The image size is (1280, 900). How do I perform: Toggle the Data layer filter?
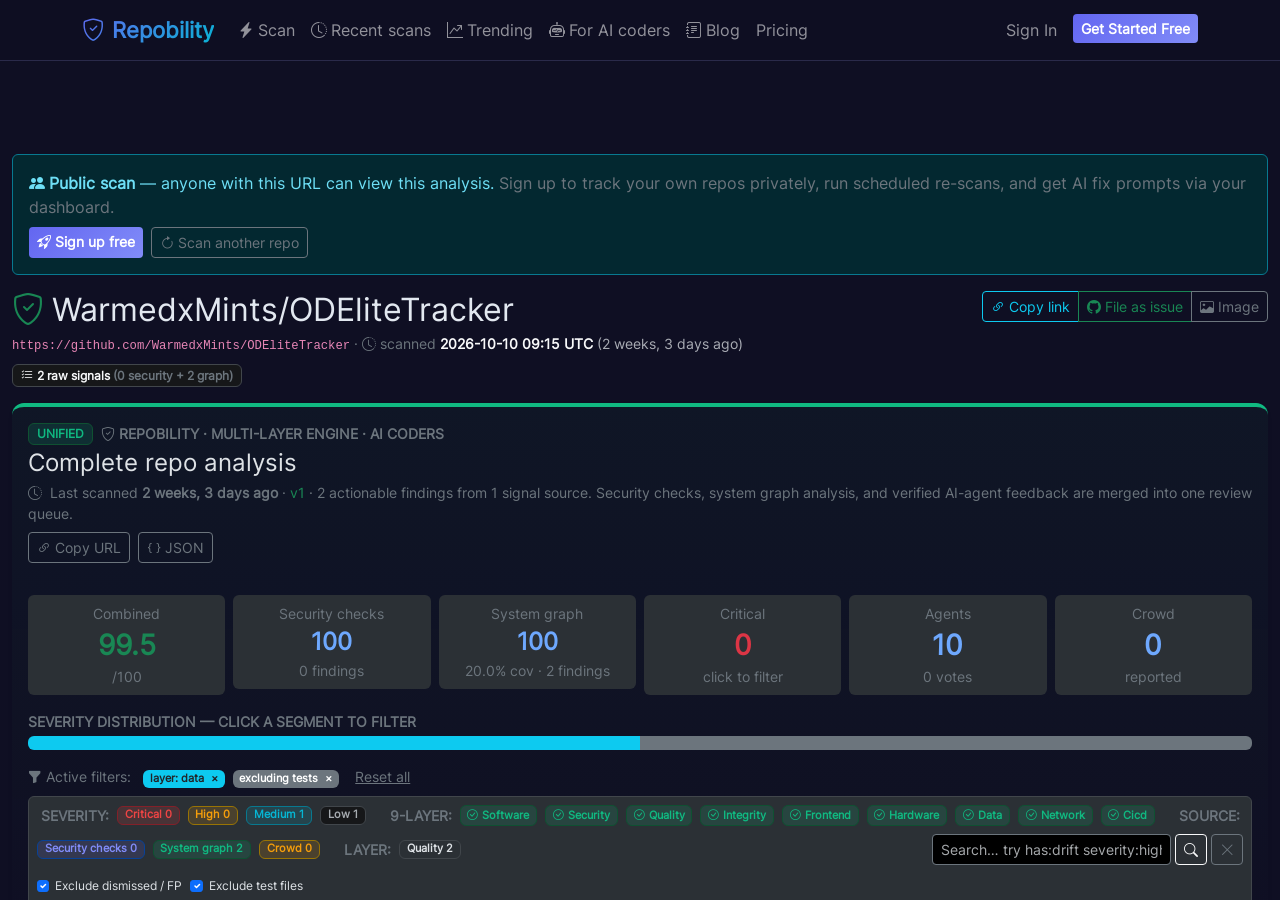coord(982,816)
